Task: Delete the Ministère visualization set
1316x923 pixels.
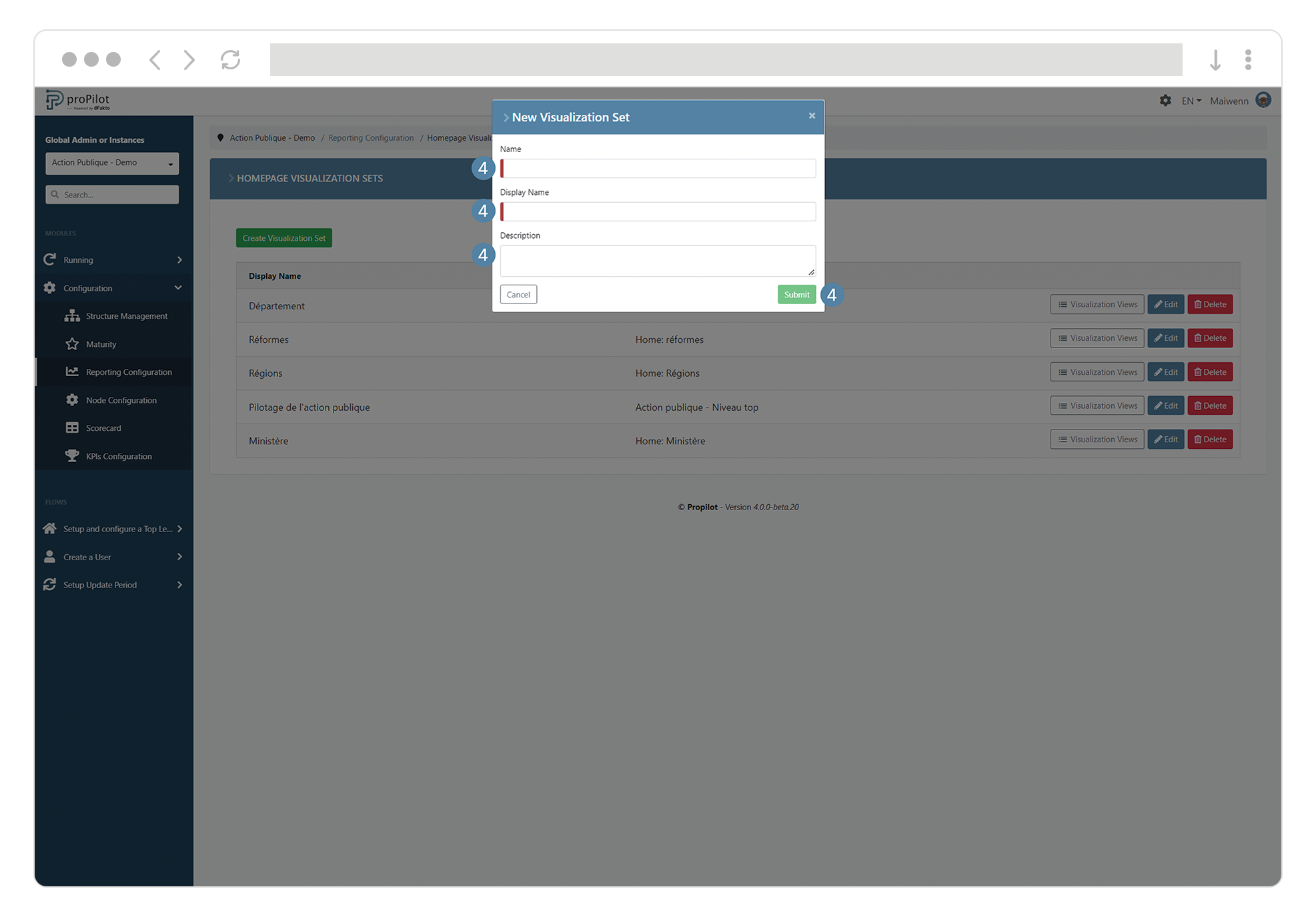Action: tap(1209, 439)
